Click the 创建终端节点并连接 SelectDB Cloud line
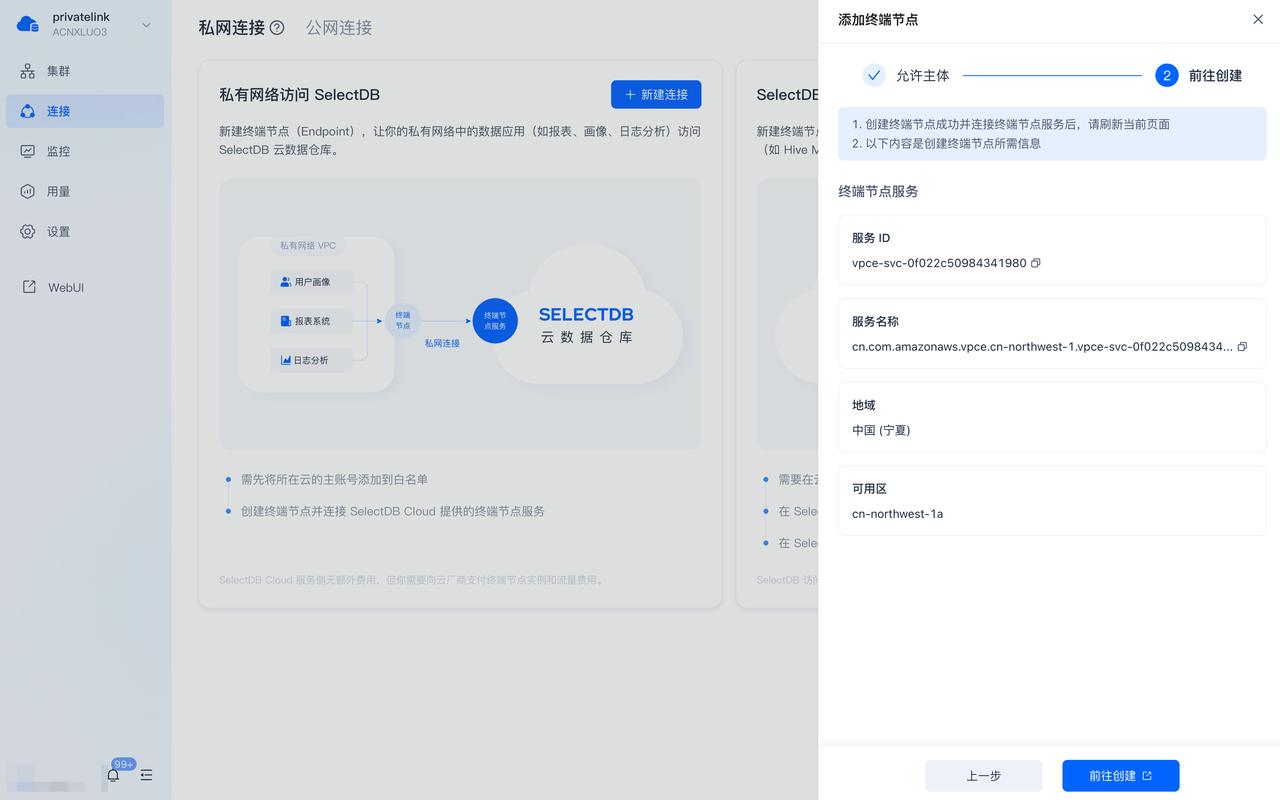 tap(393, 511)
